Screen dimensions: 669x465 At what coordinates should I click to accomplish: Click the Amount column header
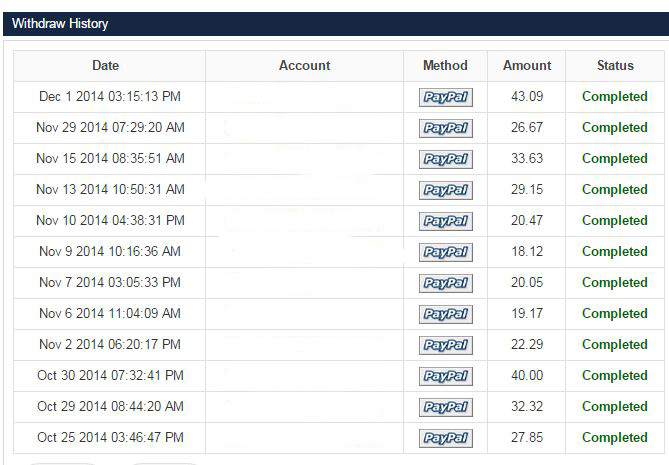pyautogui.click(x=527, y=65)
